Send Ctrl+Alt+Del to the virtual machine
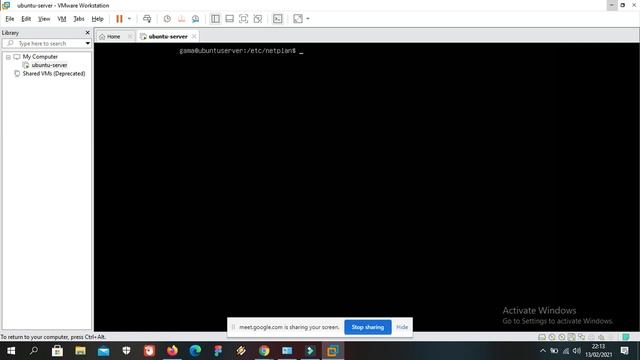 click(147, 19)
